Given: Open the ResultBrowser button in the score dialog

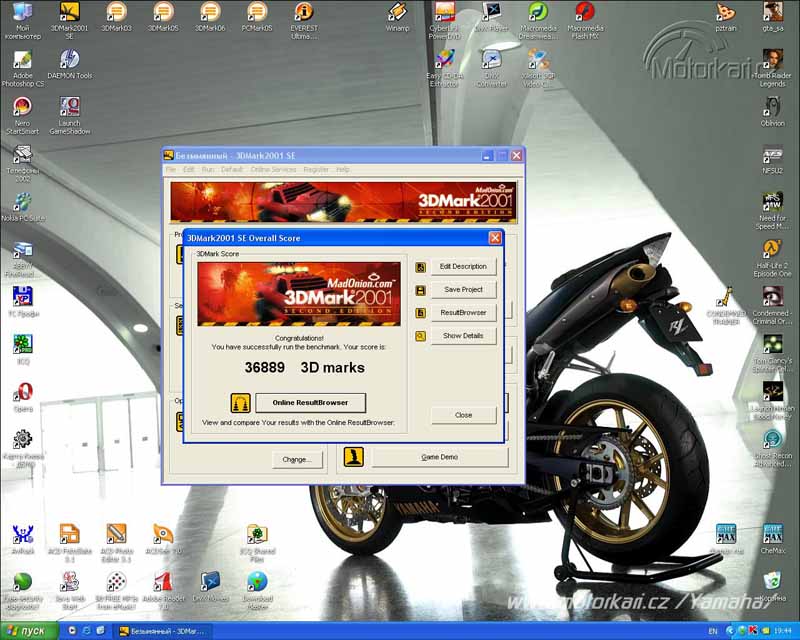Looking at the screenshot, I should [x=463, y=312].
